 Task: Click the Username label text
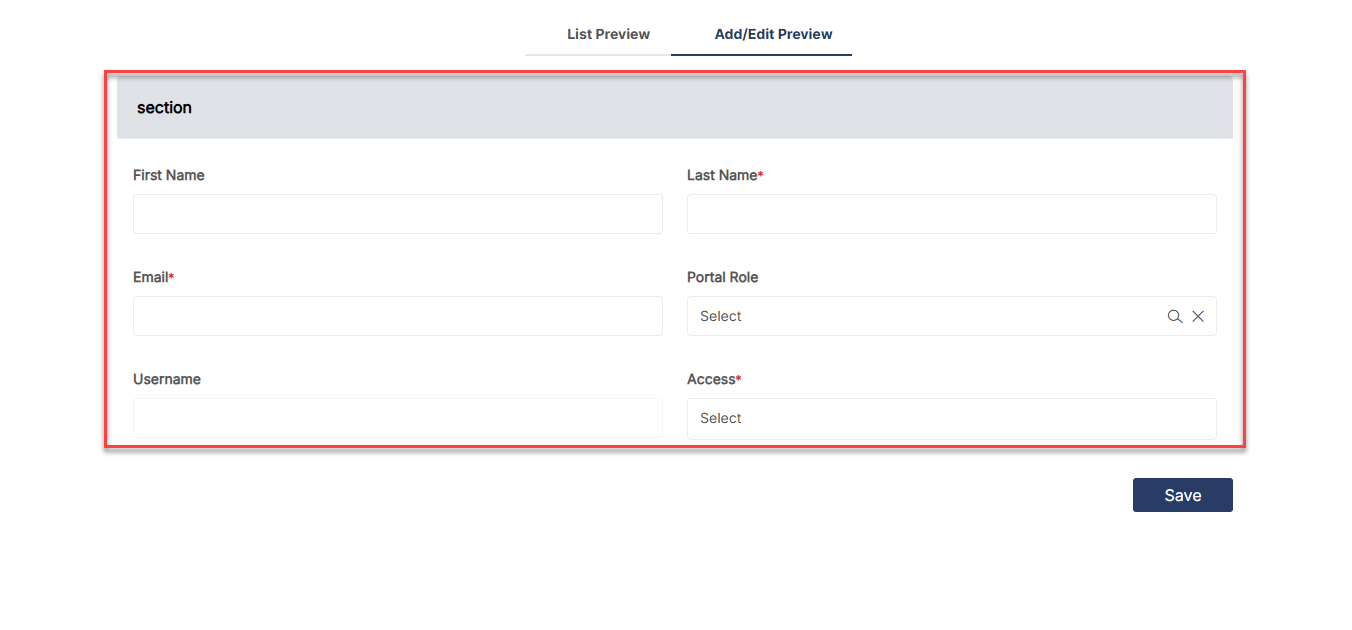[166, 379]
